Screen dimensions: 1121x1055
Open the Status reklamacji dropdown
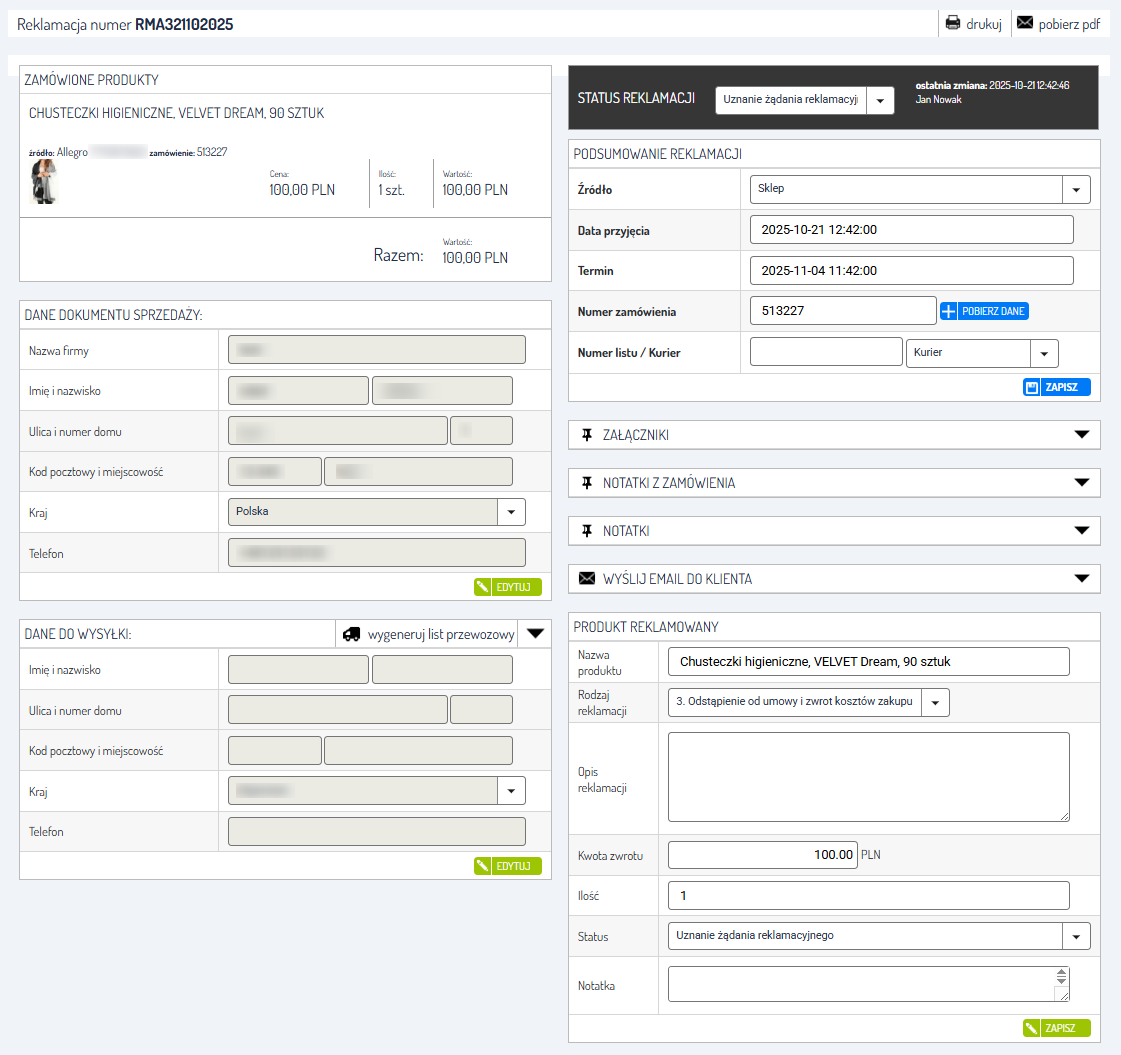(880, 101)
